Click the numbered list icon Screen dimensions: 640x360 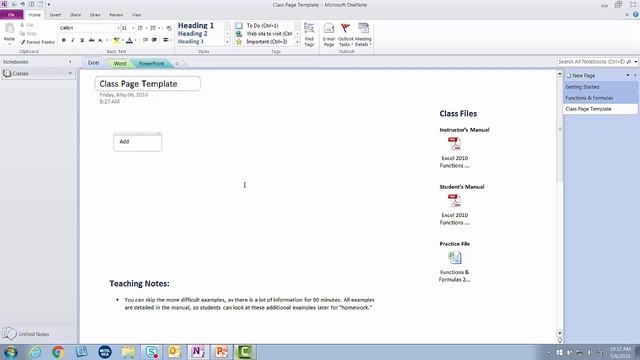click(x=153, y=28)
